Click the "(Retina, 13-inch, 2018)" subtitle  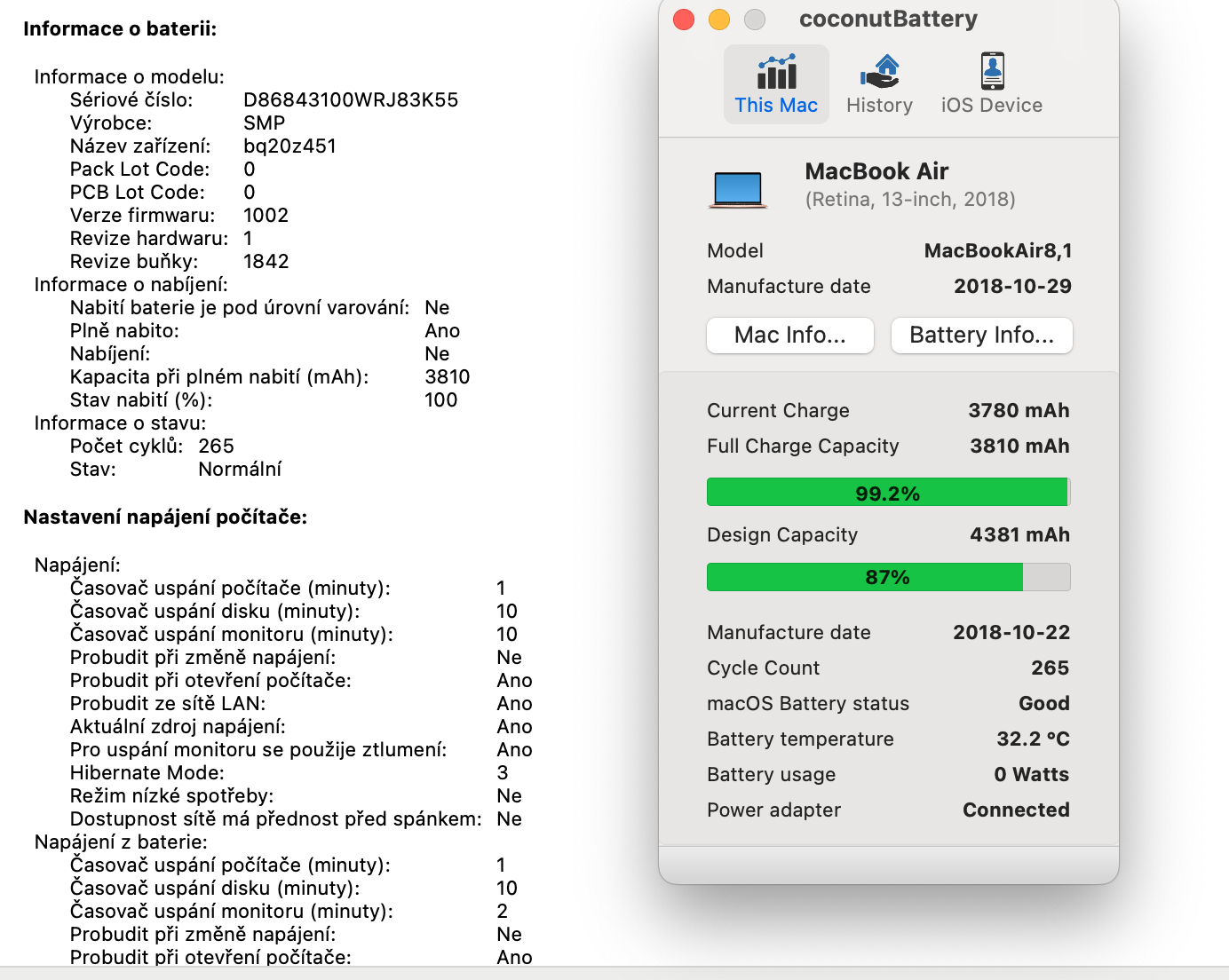pos(910,199)
